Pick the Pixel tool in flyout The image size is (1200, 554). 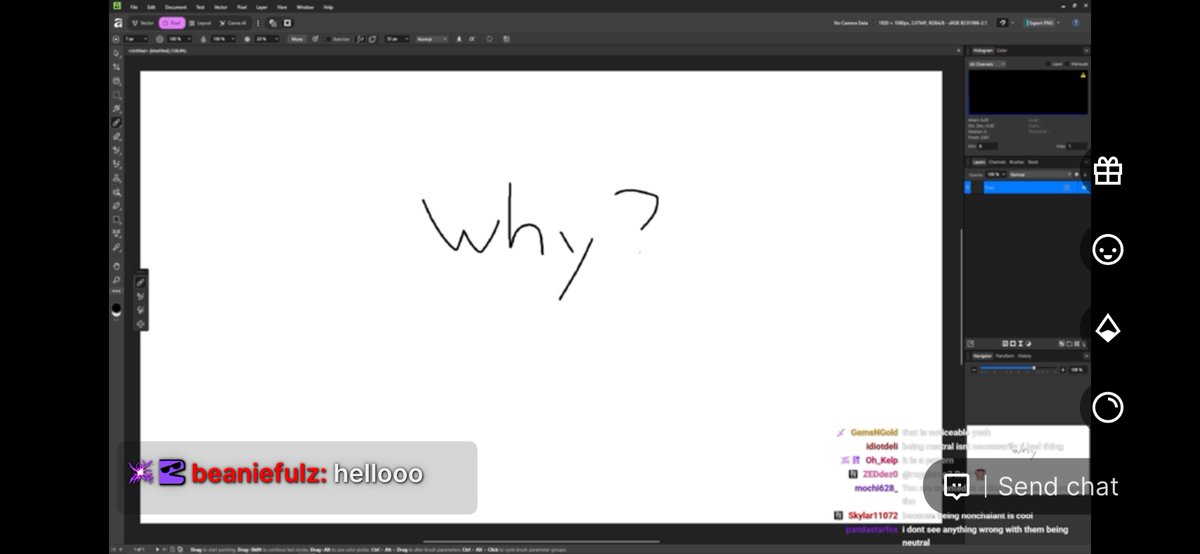(x=141, y=311)
